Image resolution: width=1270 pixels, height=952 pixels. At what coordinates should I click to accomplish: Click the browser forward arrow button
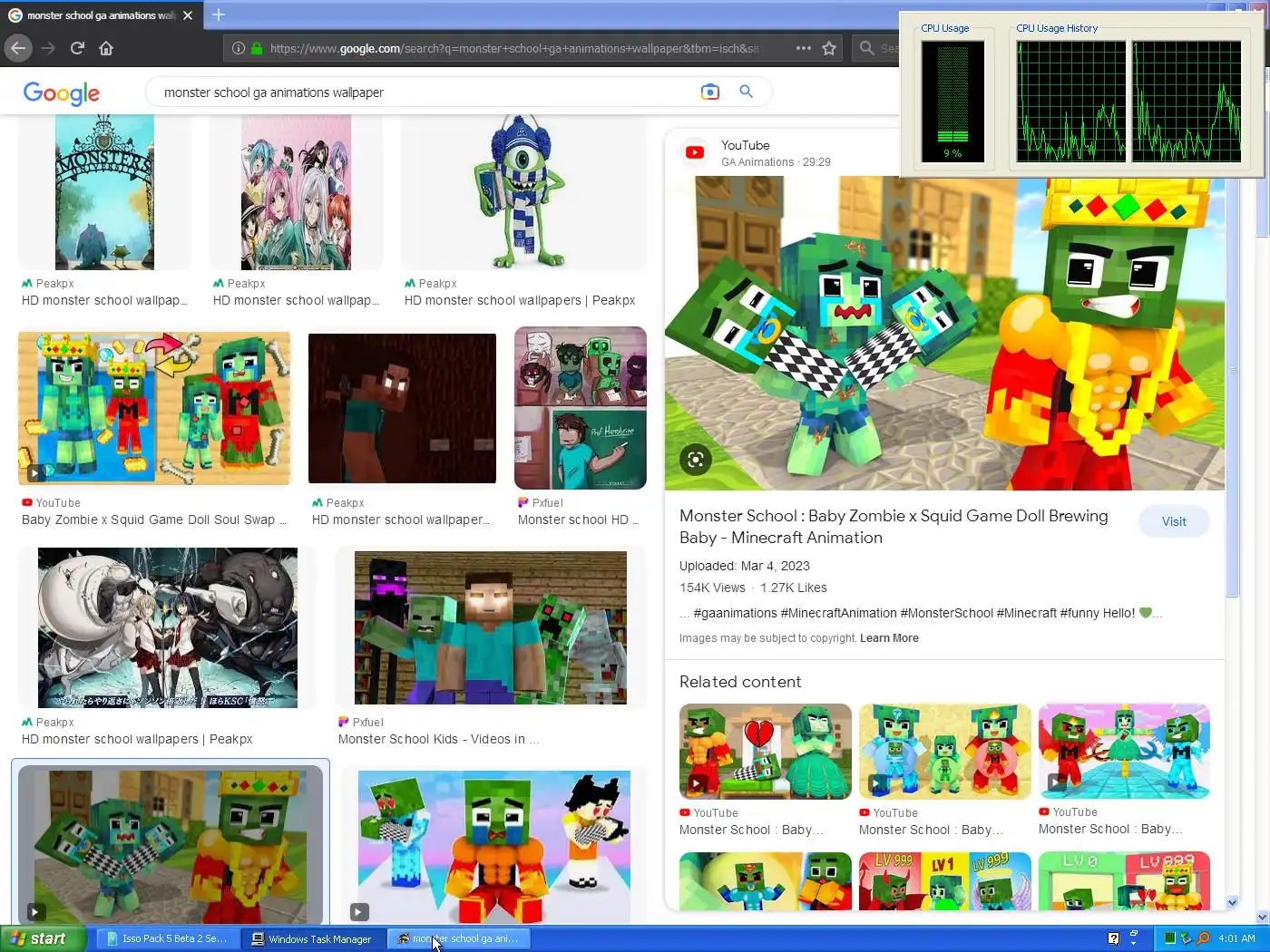point(48,48)
